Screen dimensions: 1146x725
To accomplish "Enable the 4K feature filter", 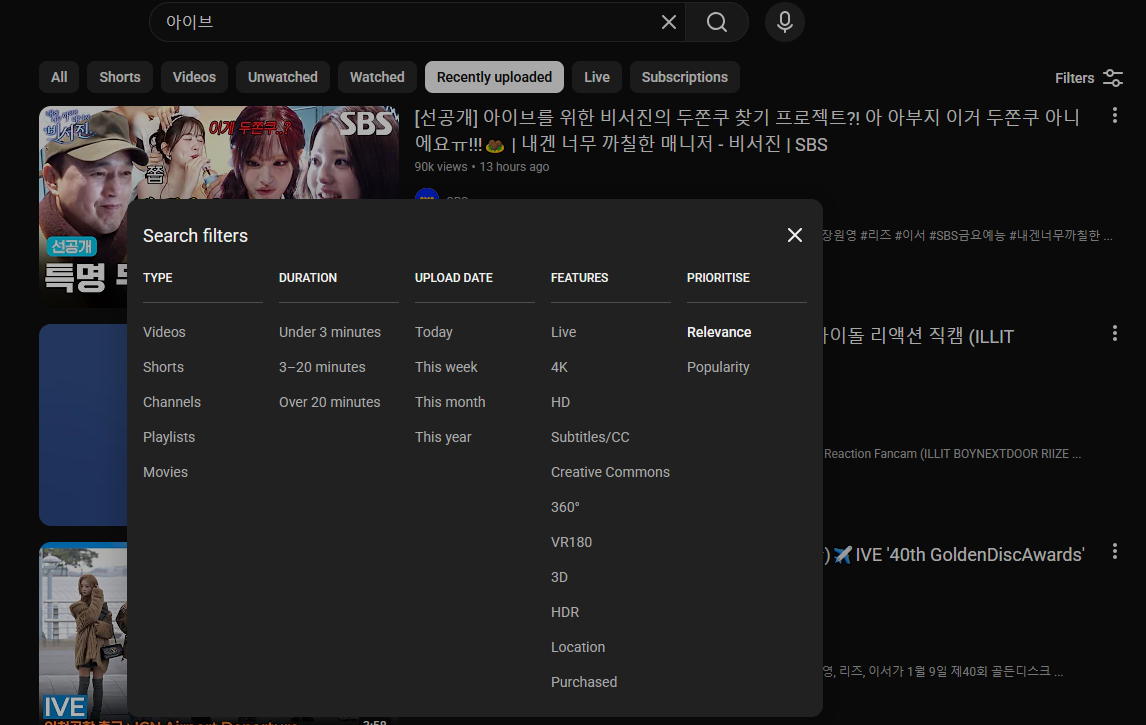I will coord(559,367).
